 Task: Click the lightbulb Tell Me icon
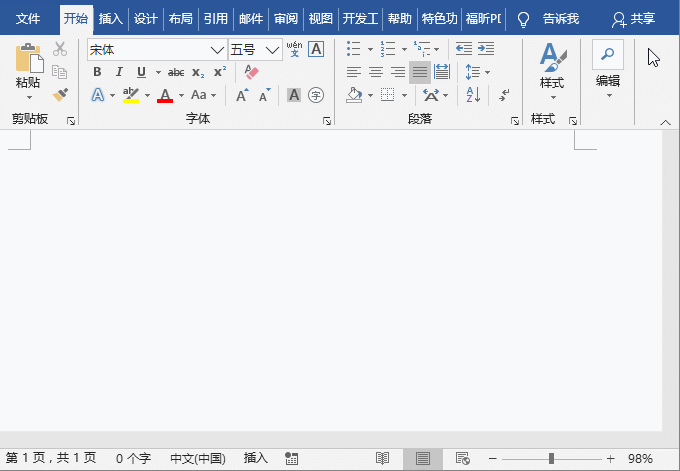[523, 19]
